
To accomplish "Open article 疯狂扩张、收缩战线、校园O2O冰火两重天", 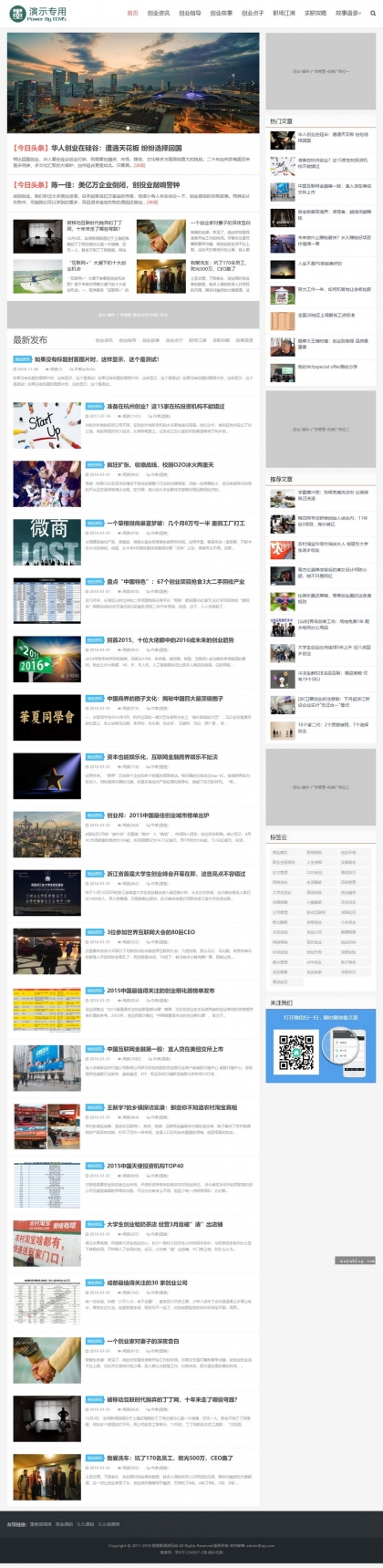I will (160, 464).
